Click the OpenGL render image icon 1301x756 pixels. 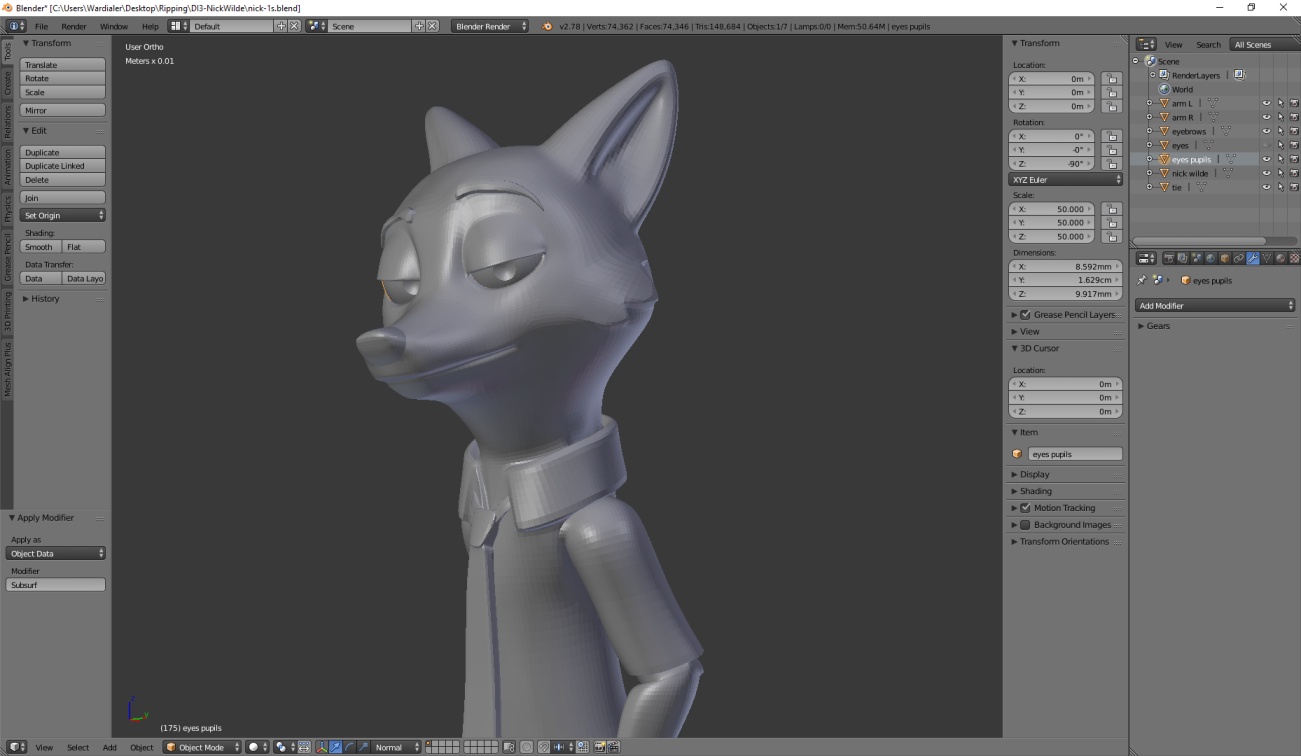pyautogui.click(x=600, y=747)
